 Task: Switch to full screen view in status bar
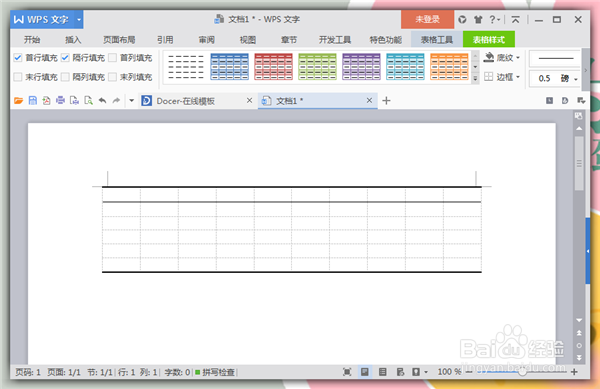pos(347,372)
